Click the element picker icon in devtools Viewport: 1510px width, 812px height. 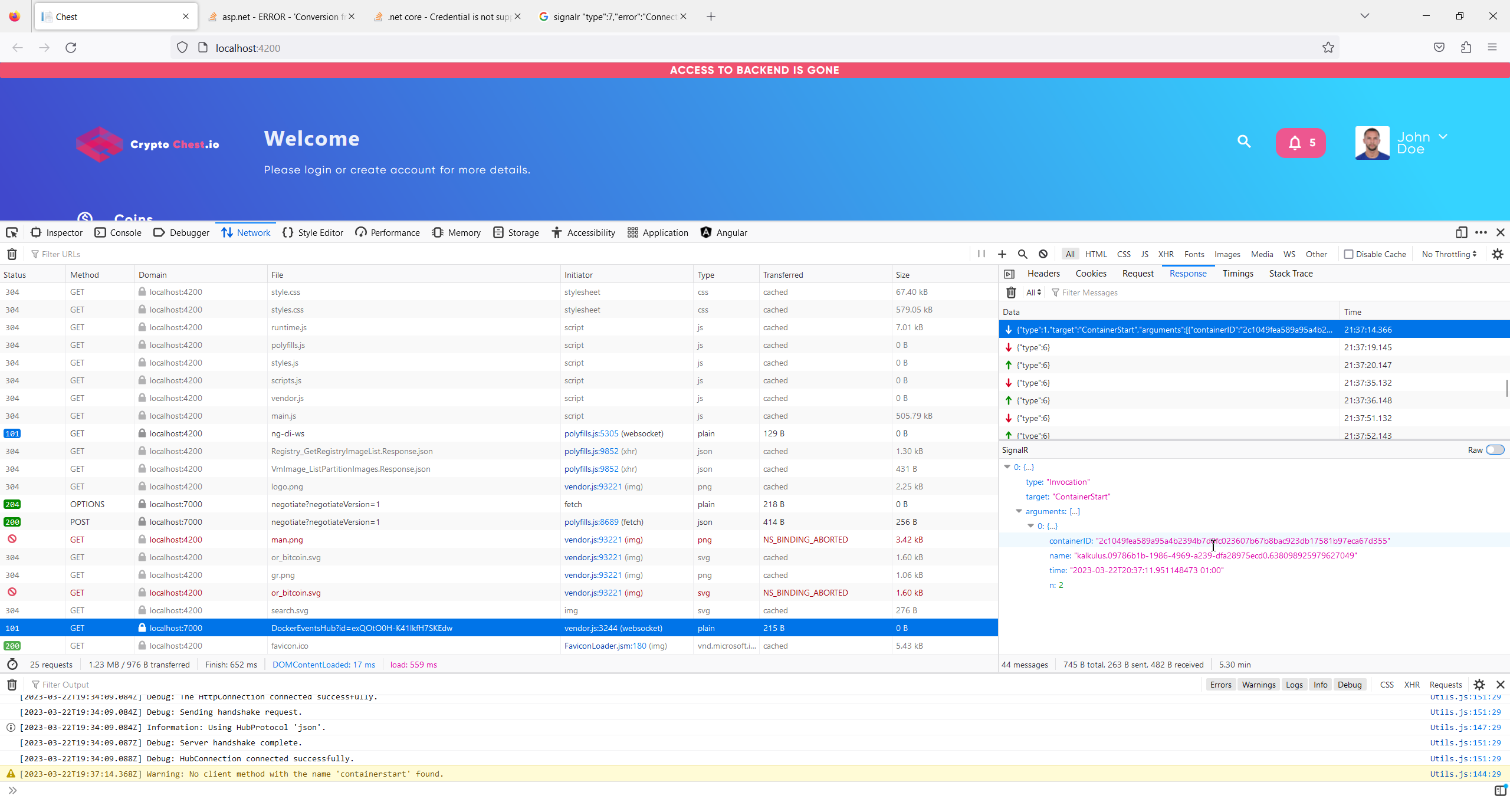pyautogui.click(x=12, y=232)
